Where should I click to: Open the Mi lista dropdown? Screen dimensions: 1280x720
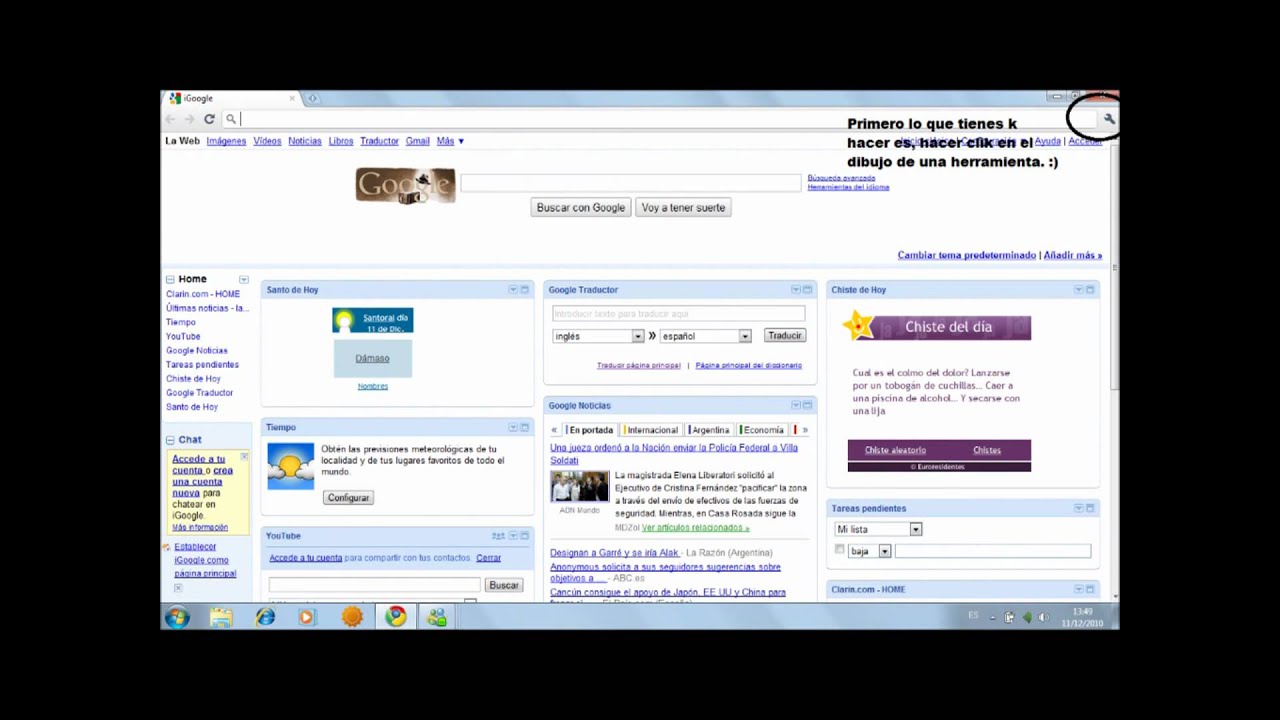coord(878,529)
